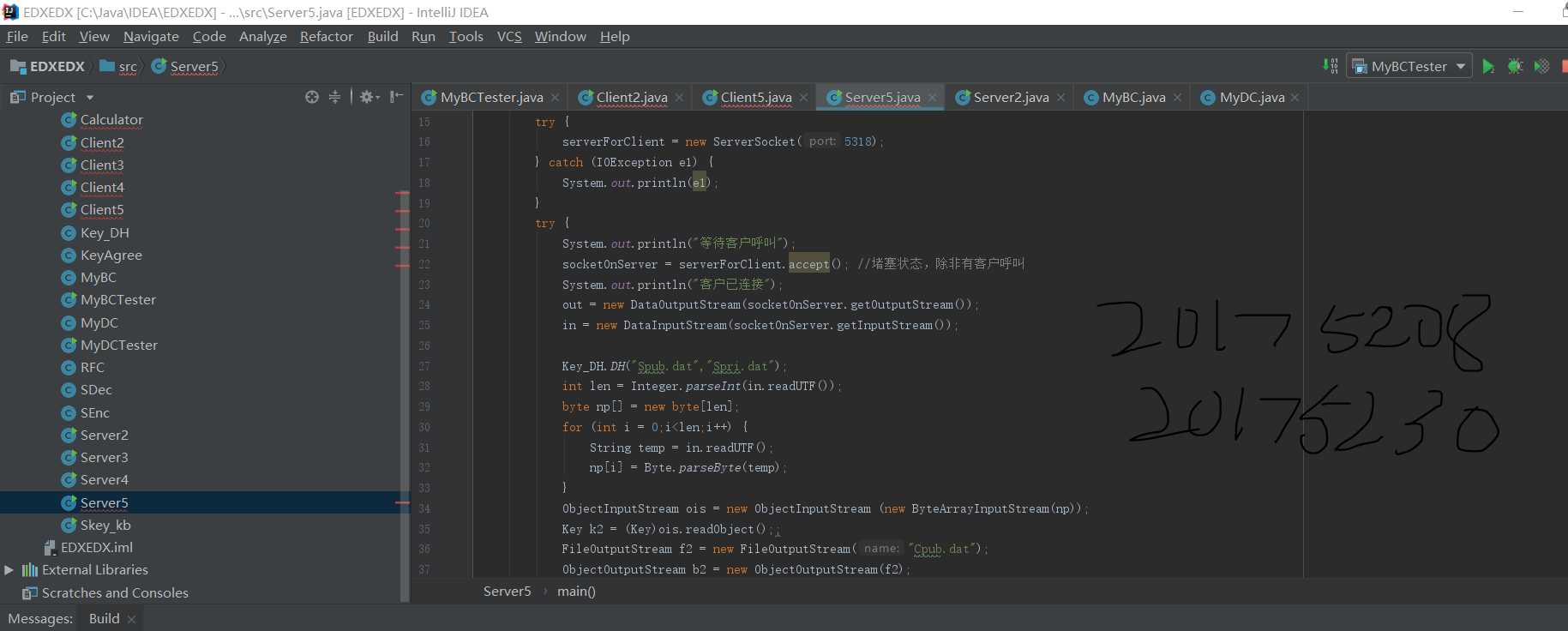Close the Client5.java tab

[804, 98]
